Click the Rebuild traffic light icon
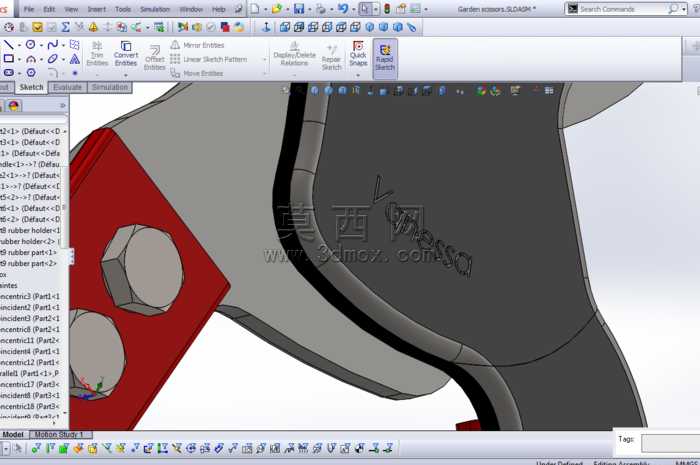The width and height of the screenshot is (700, 465). [x=387, y=8]
